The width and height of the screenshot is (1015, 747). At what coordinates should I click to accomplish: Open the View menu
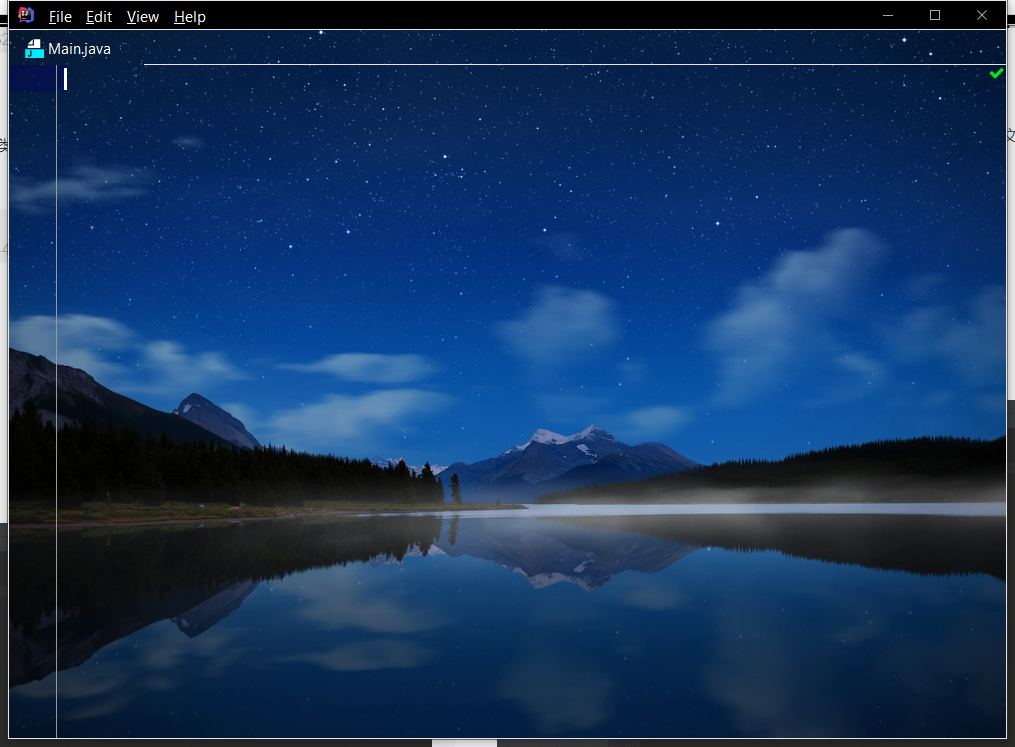pos(143,17)
